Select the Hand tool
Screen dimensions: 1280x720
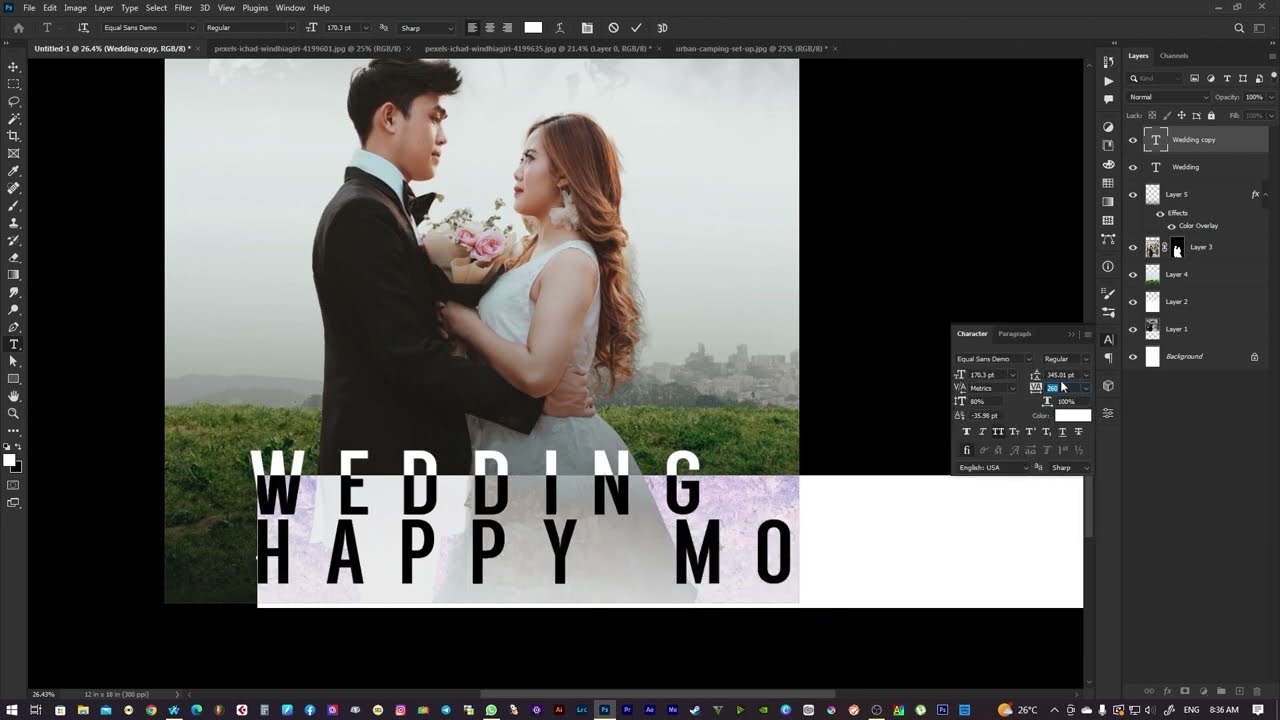(13, 396)
